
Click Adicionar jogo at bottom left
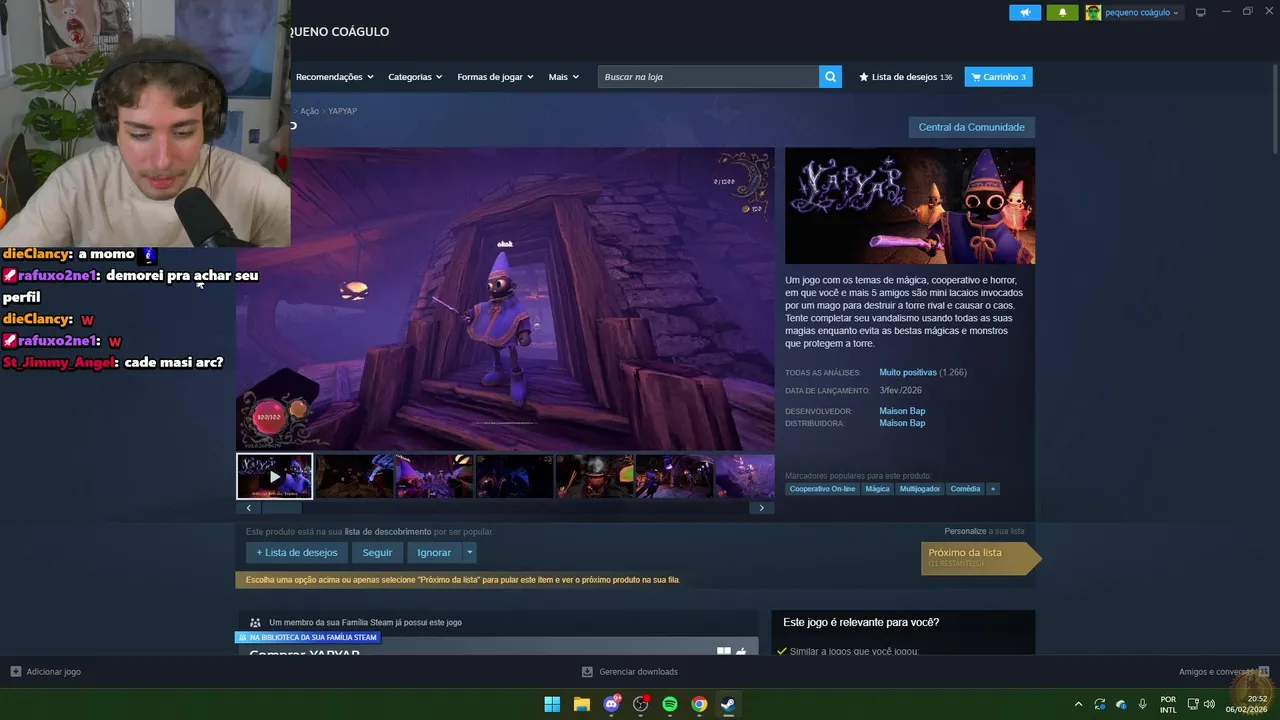click(46, 672)
